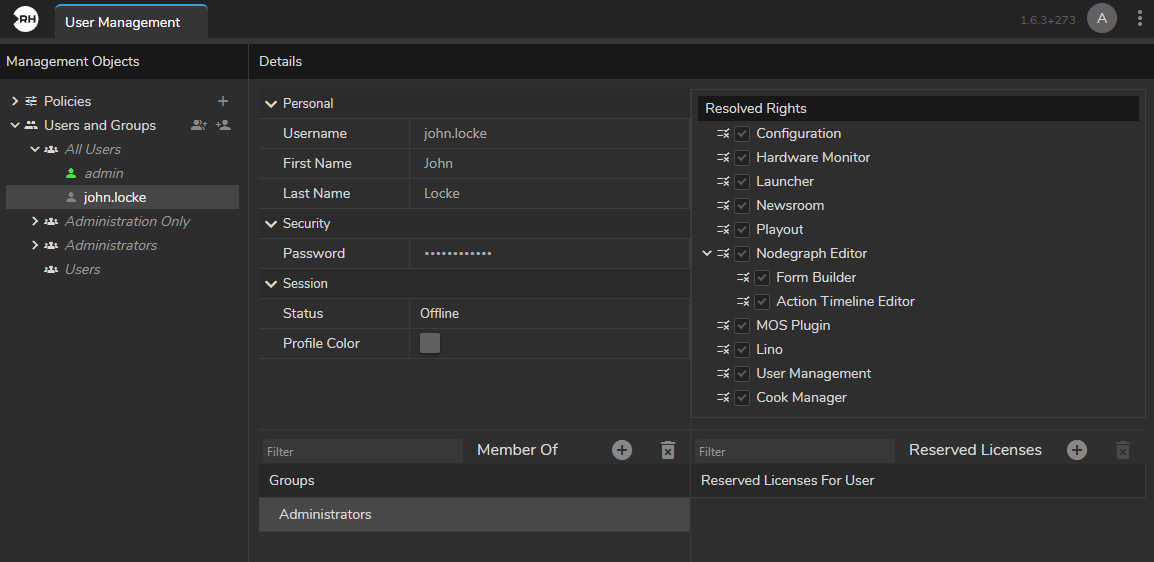
Task: Add a group in Member Of
Action: pyautogui.click(x=622, y=450)
